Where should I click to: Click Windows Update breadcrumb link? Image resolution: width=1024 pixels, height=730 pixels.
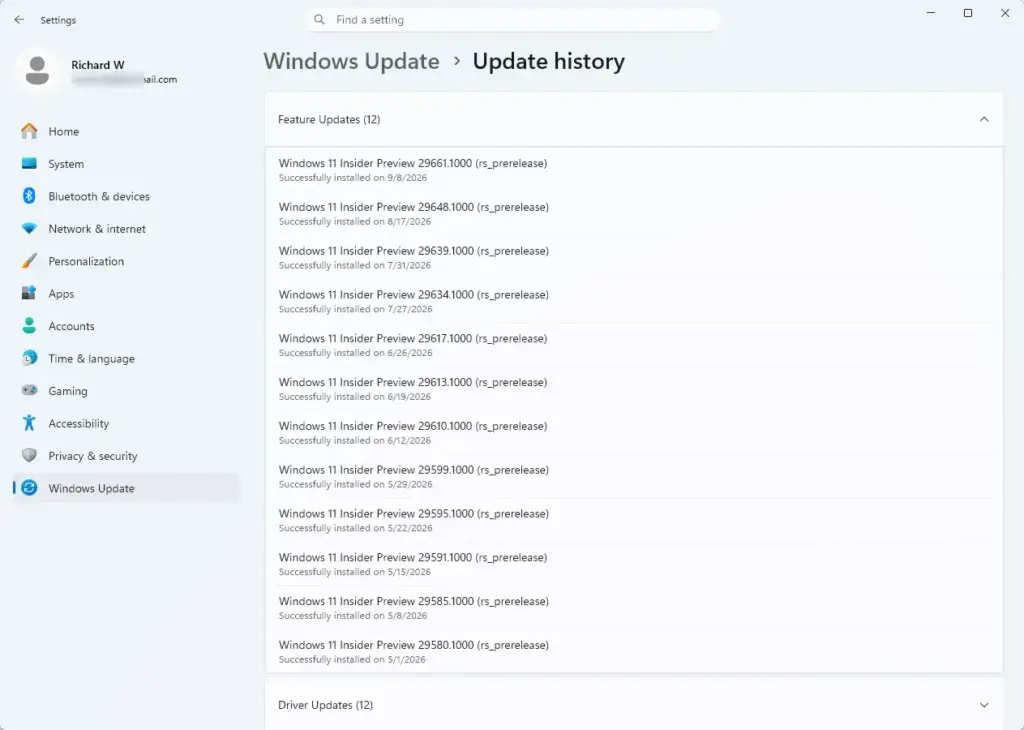pyautogui.click(x=351, y=61)
